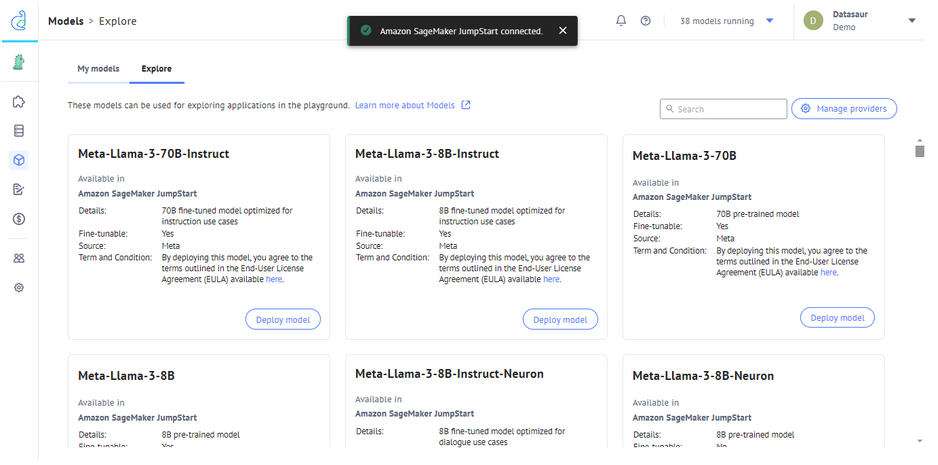Open the dollar billing icon in sidebar
This screenshot has height=465, width=938.
coord(19,219)
